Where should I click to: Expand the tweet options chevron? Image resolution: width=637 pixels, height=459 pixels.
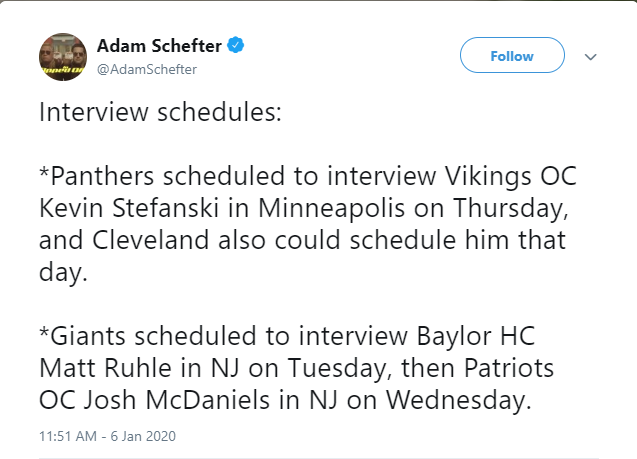590,56
